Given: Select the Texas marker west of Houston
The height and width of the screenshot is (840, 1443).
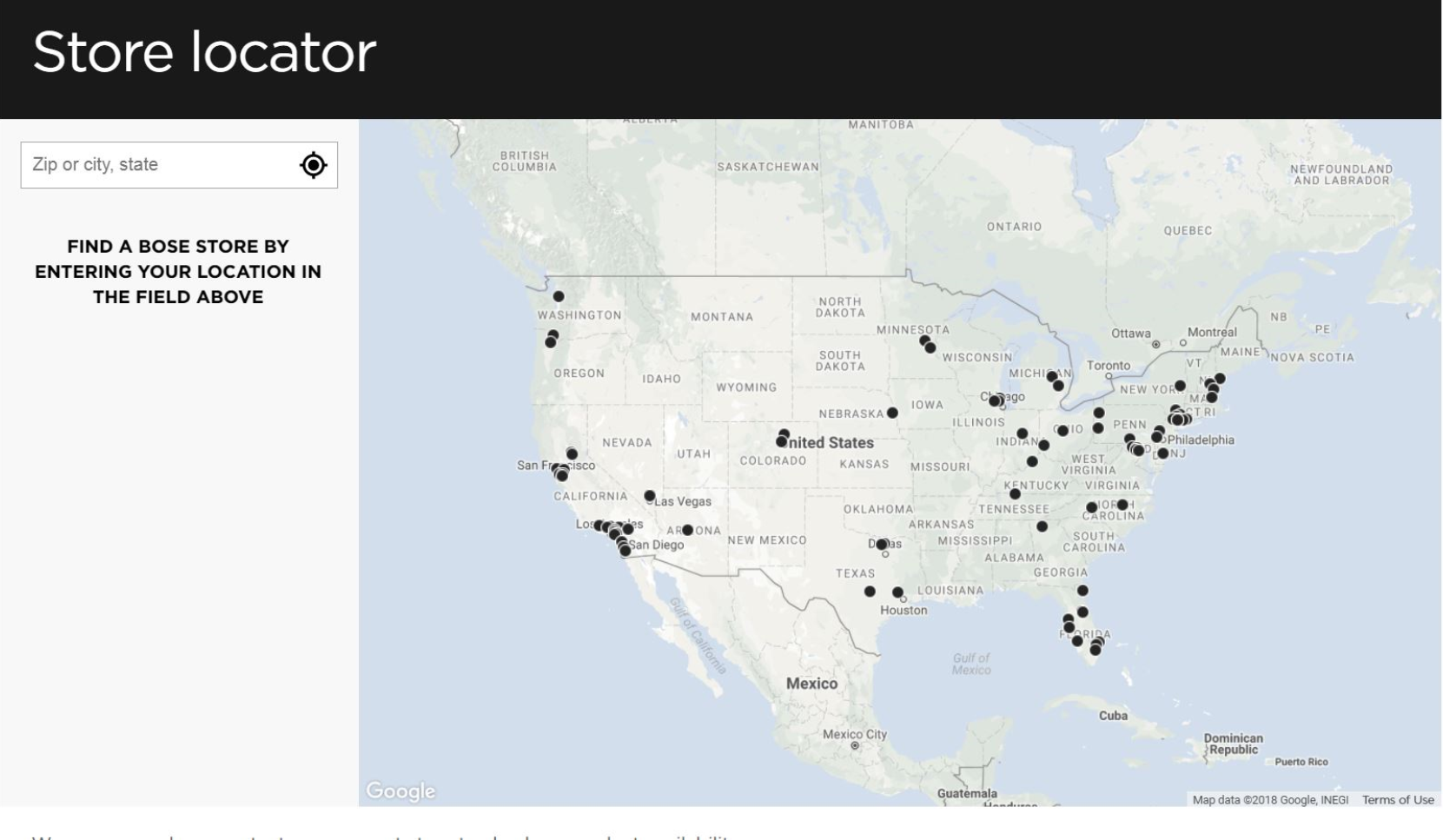Looking at the screenshot, I should coord(870,592).
